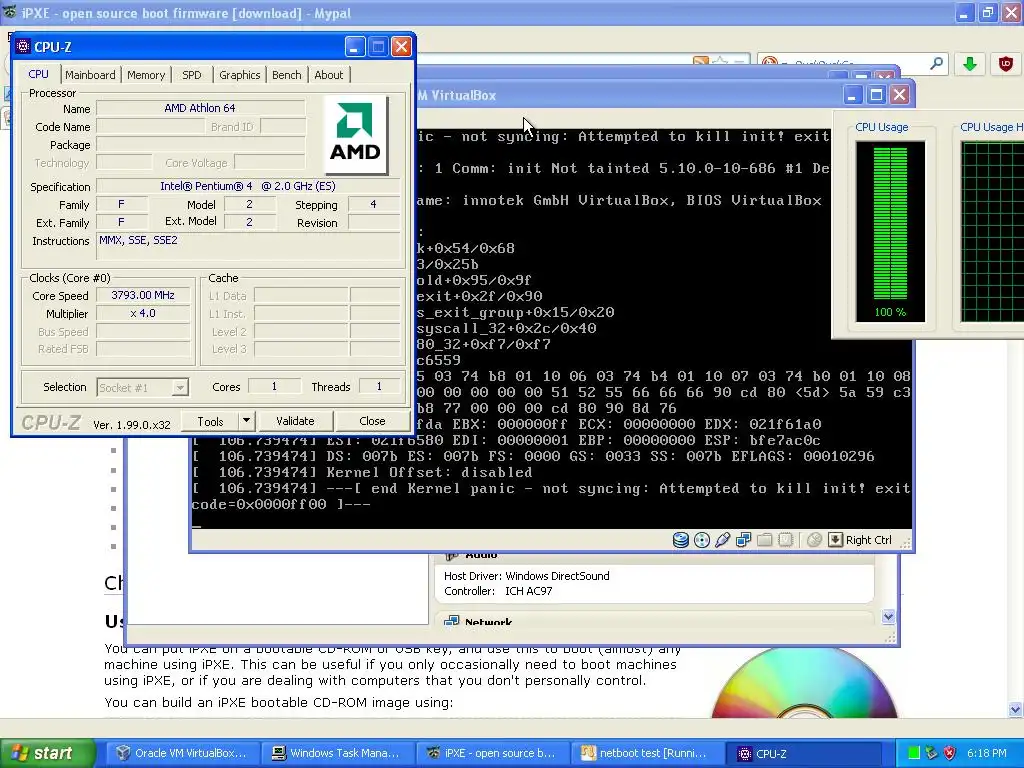This screenshot has height=768, width=1024.
Task: Select the Intel Pentium 4 specification text
Action: [248, 187]
